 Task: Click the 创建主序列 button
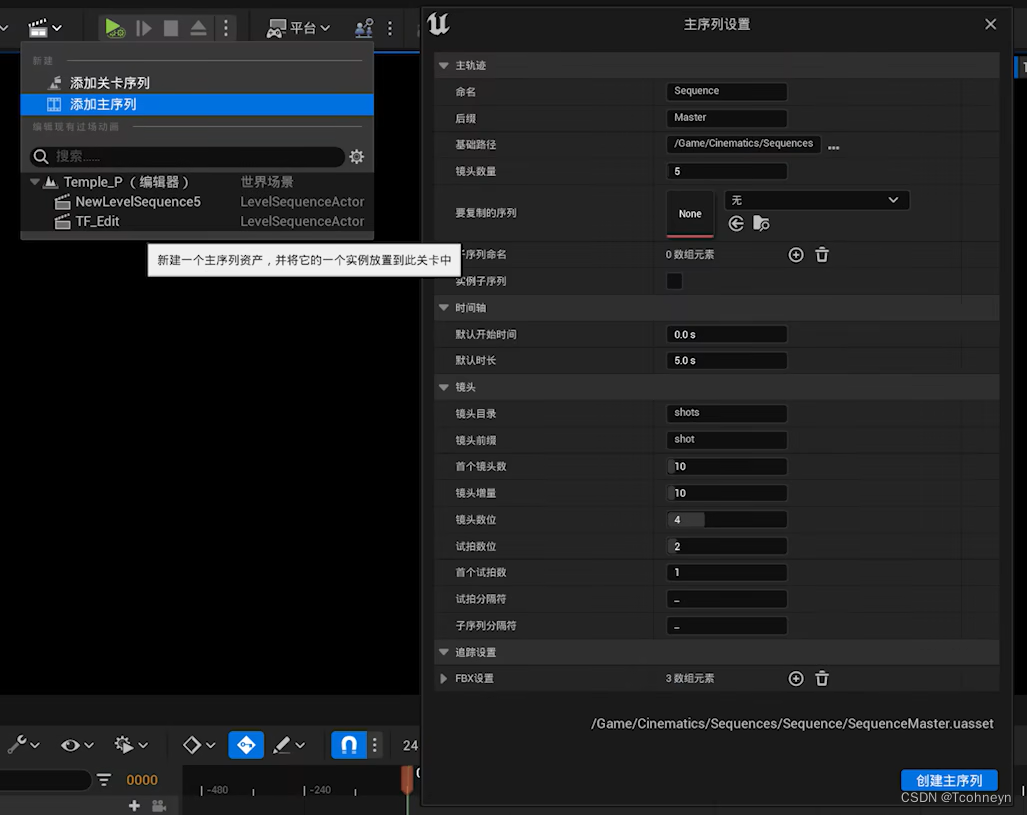coord(948,780)
